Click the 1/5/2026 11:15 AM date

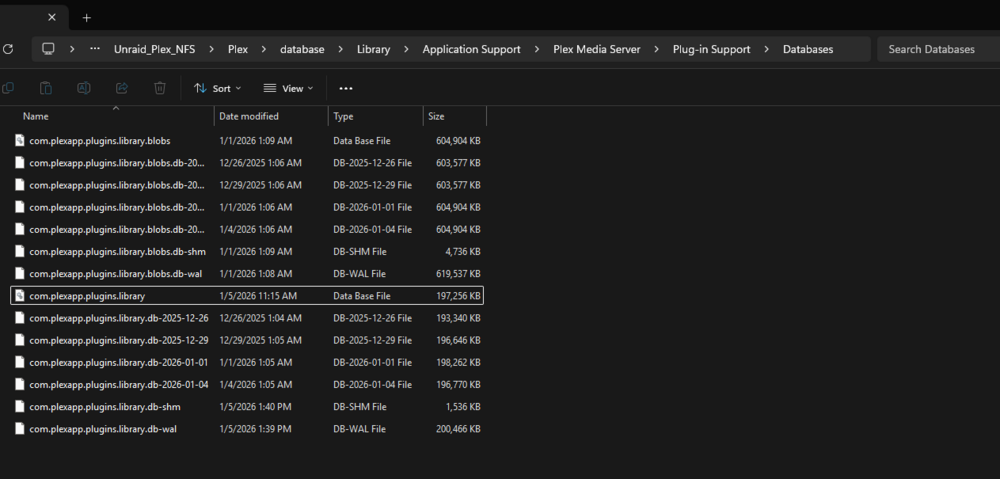coord(258,296)
